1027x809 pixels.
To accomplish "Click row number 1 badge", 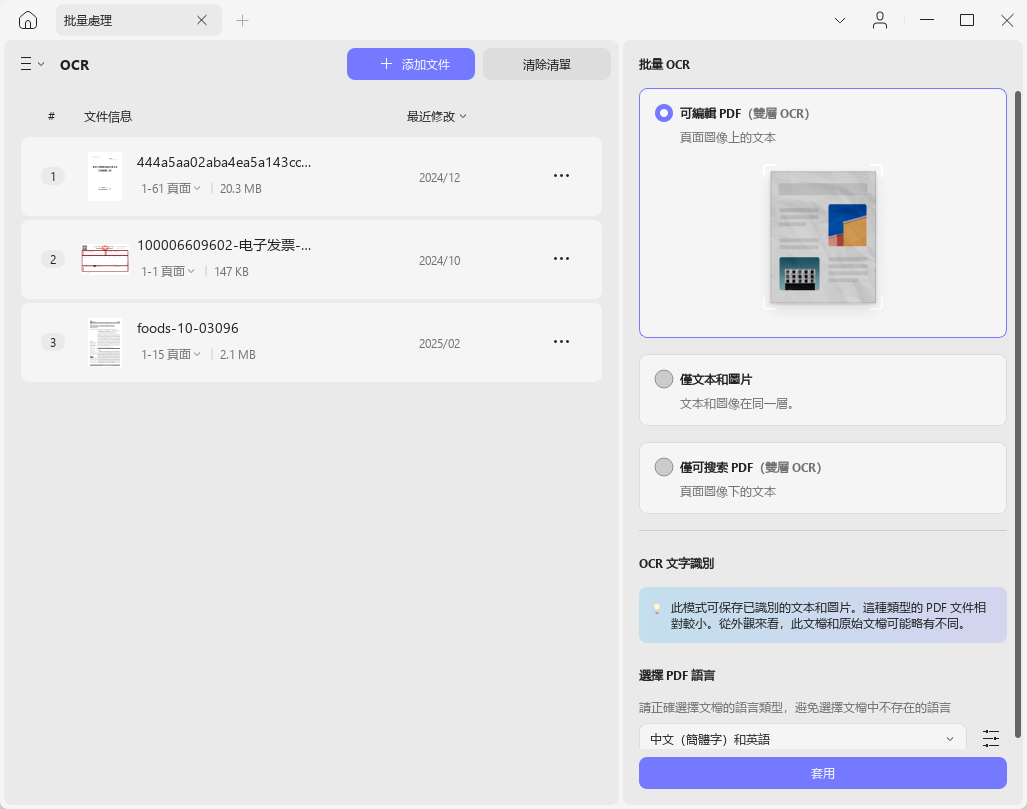I will (53, 176).
